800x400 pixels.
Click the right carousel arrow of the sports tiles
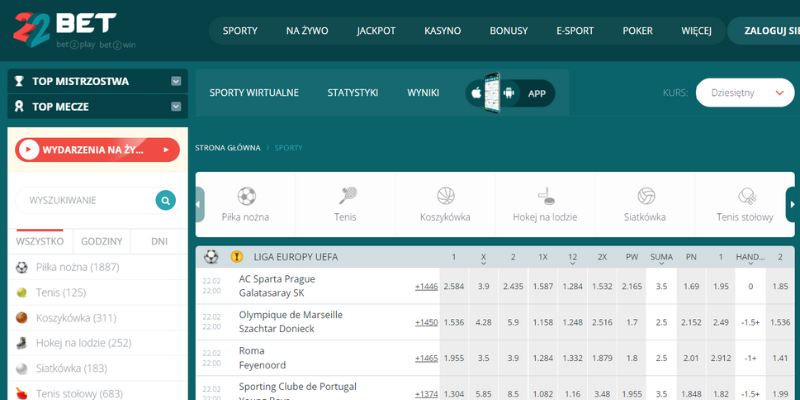tap(792, 204)
